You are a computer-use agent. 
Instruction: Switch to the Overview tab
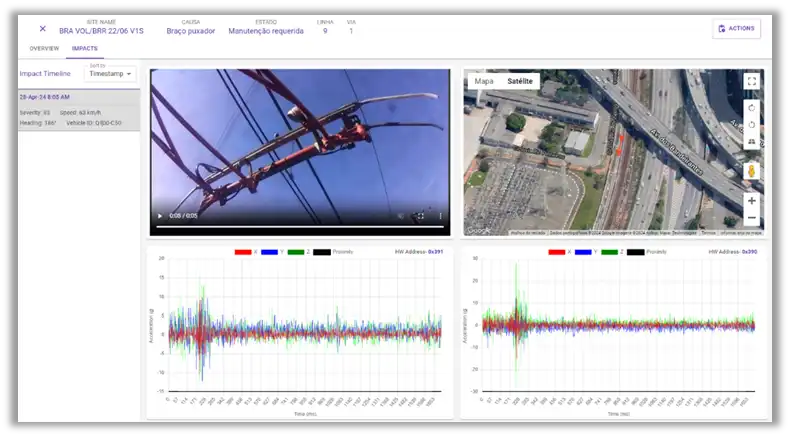[44, 48]
